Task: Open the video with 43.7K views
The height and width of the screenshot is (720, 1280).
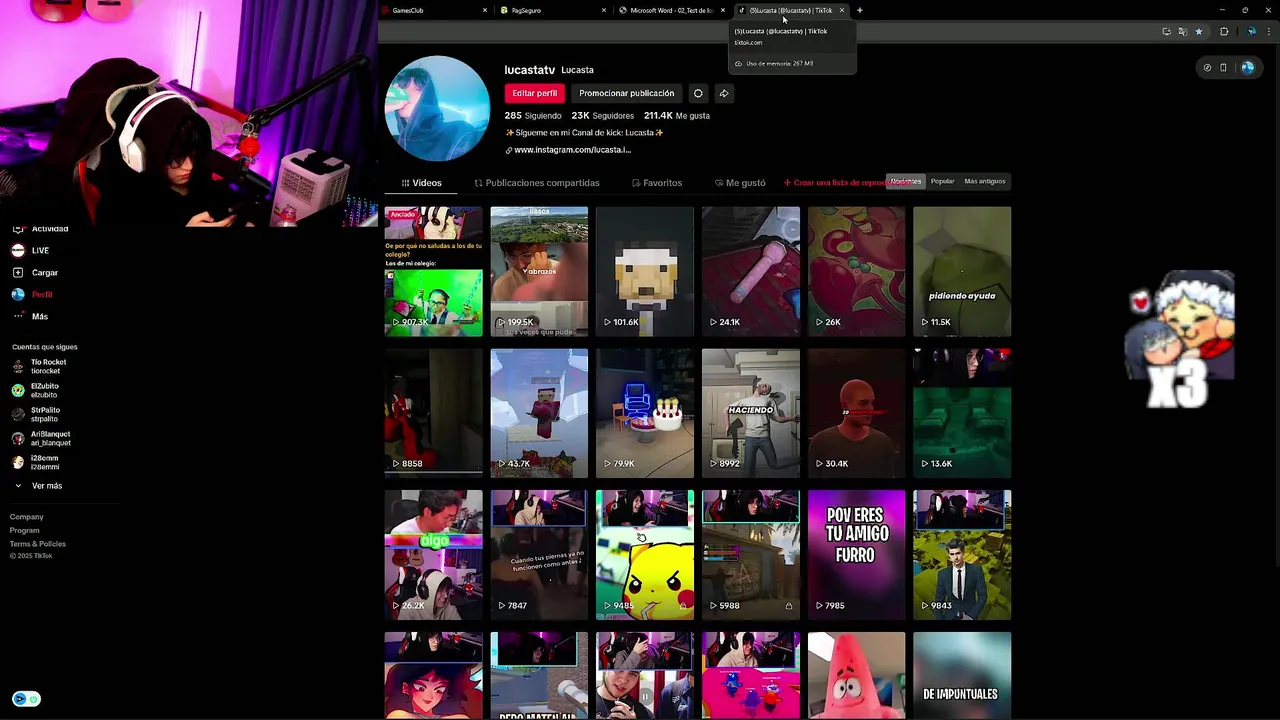Action: [x=539, y=413]
